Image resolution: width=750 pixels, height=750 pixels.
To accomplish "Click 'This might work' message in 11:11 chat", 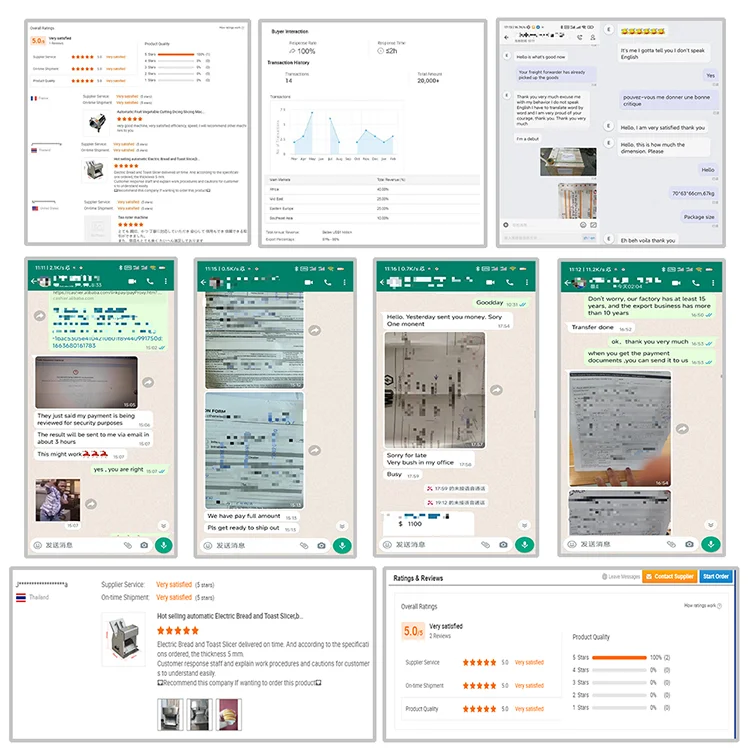I will [x=80, y=454].
